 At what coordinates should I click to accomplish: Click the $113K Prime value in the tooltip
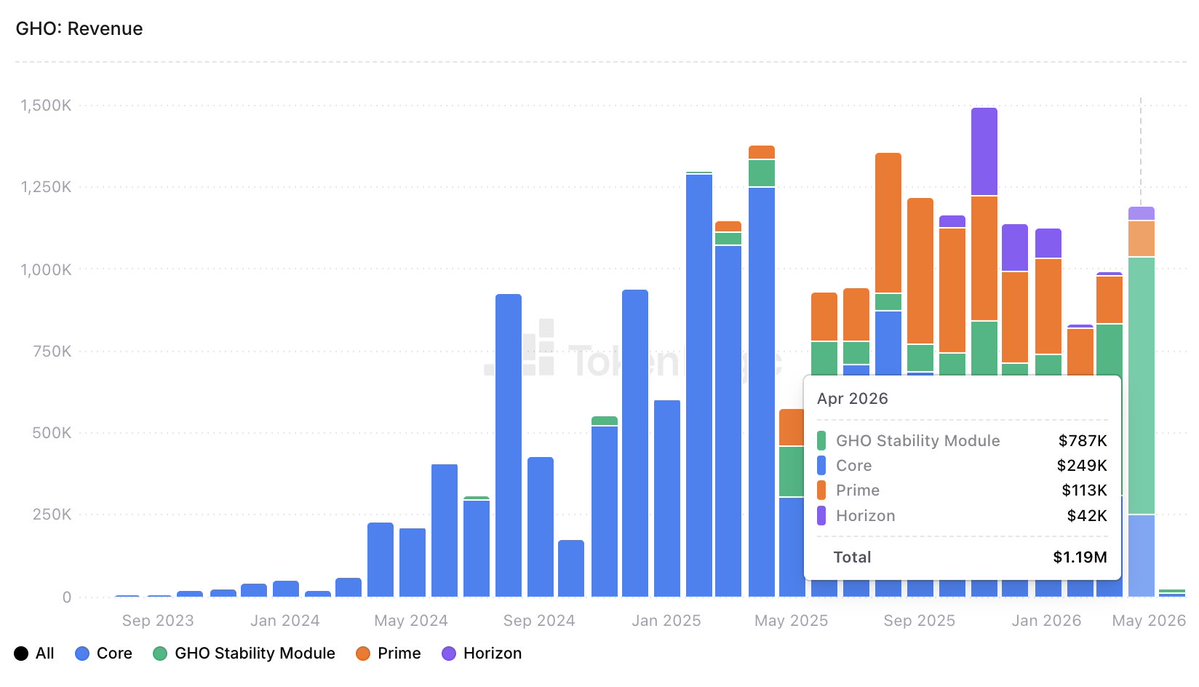click(x=1084, y=490)
